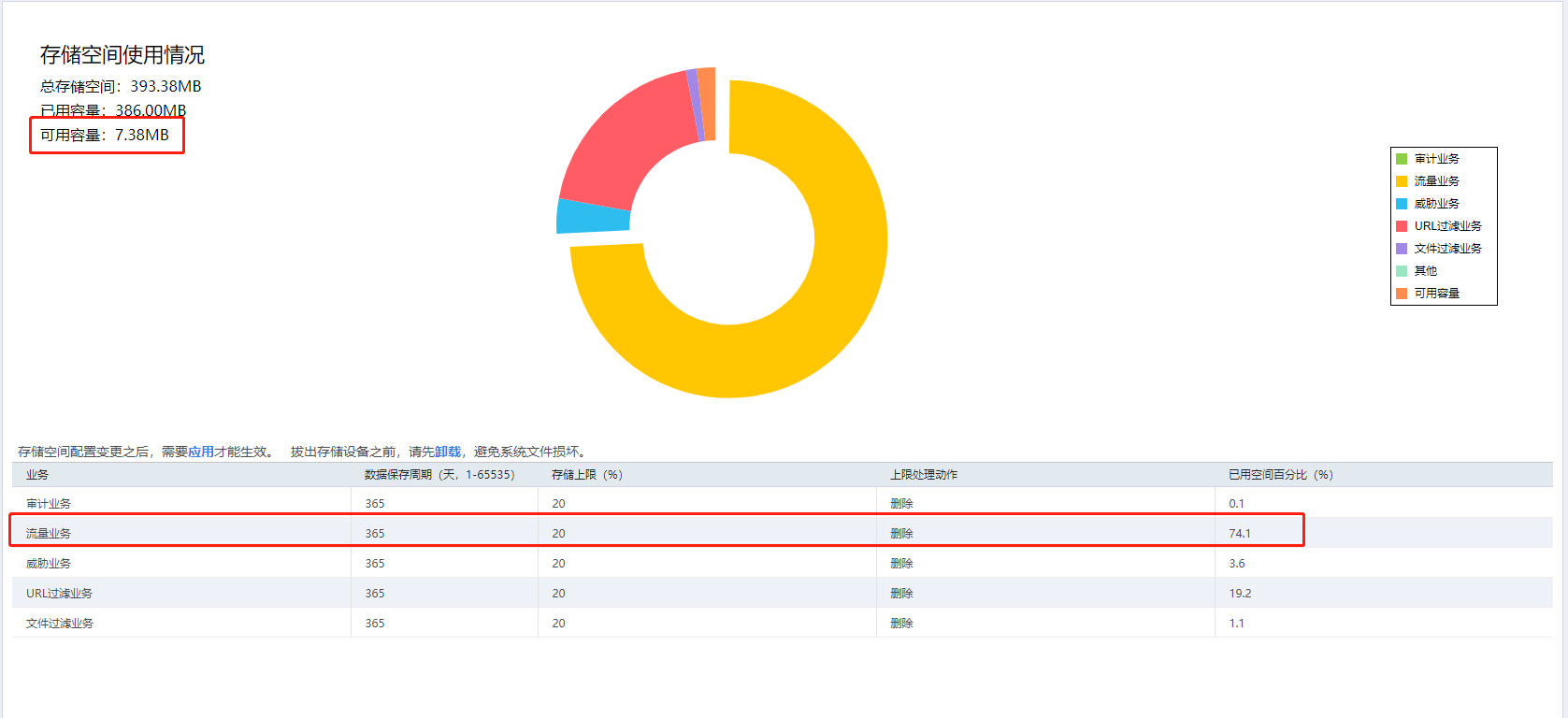Click the 业务 column header
1568x718 pixels.
tap(37, 475)
